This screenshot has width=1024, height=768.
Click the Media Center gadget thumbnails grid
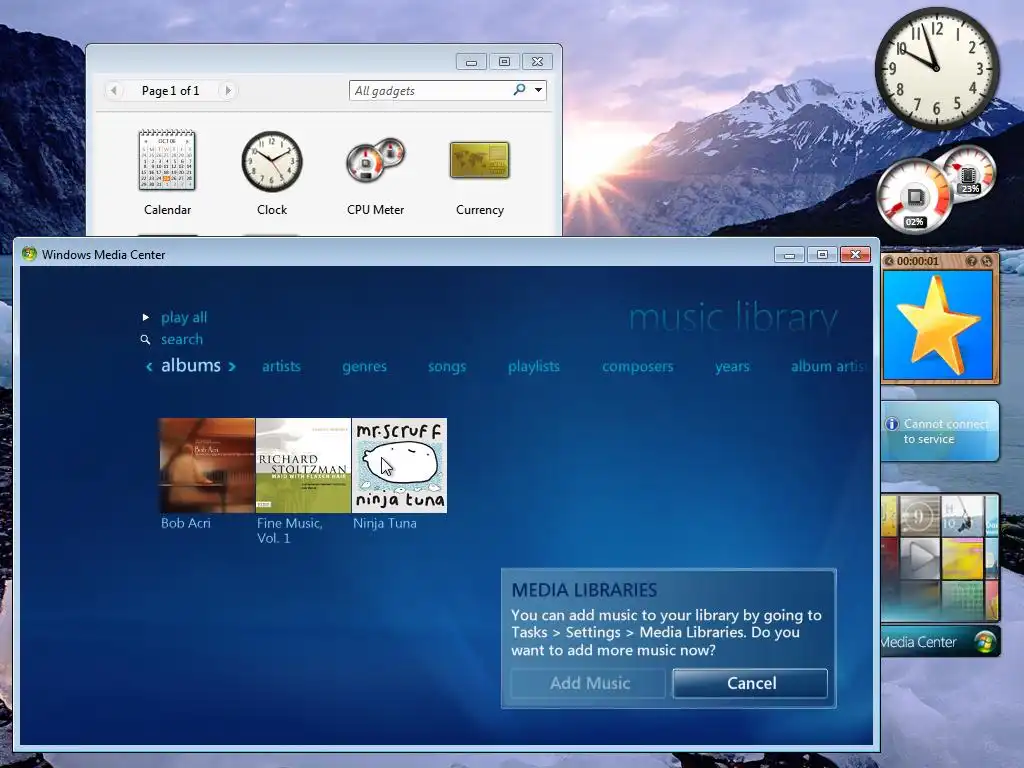pyautogui.click(x=940, y=557)
